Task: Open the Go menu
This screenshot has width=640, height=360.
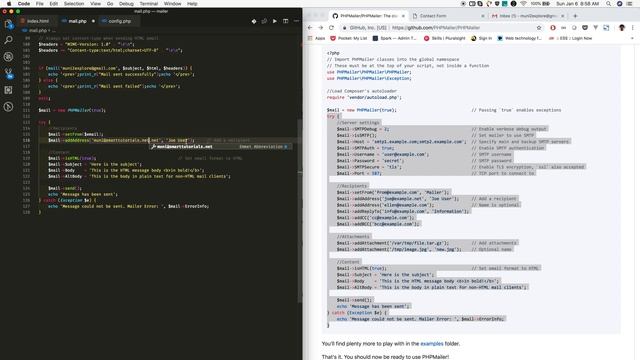Action: coord(110,4)
